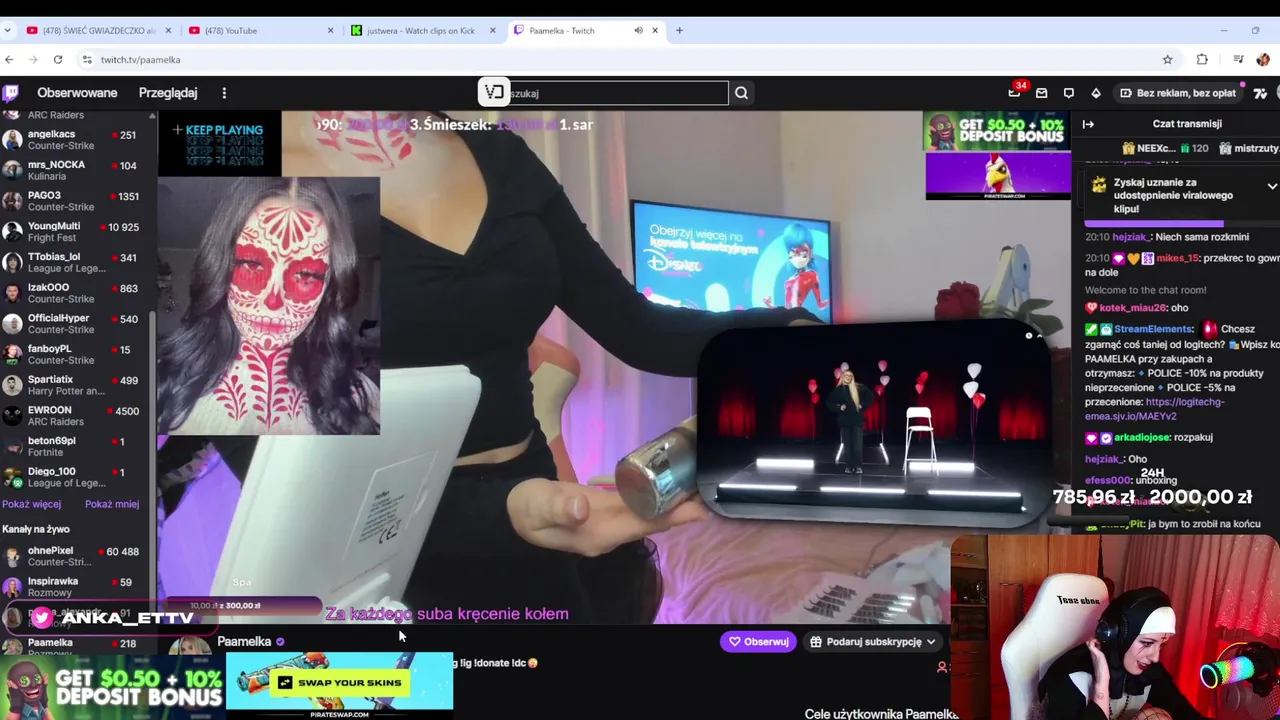This screenshot has width=1280, height=720.
Task: Select the angelkacs channel in sidebar
Action: (76, 140)
